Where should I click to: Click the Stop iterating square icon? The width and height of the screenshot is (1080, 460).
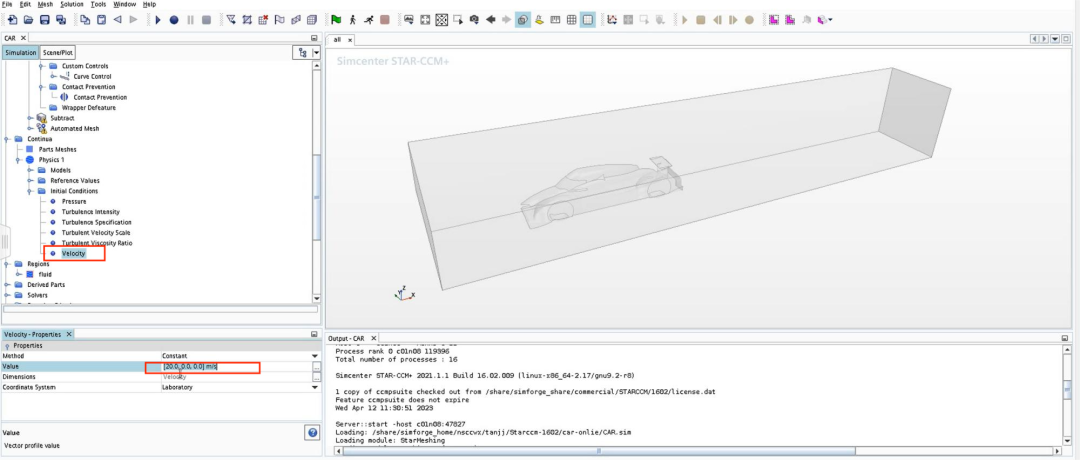[x=385, y=20]
